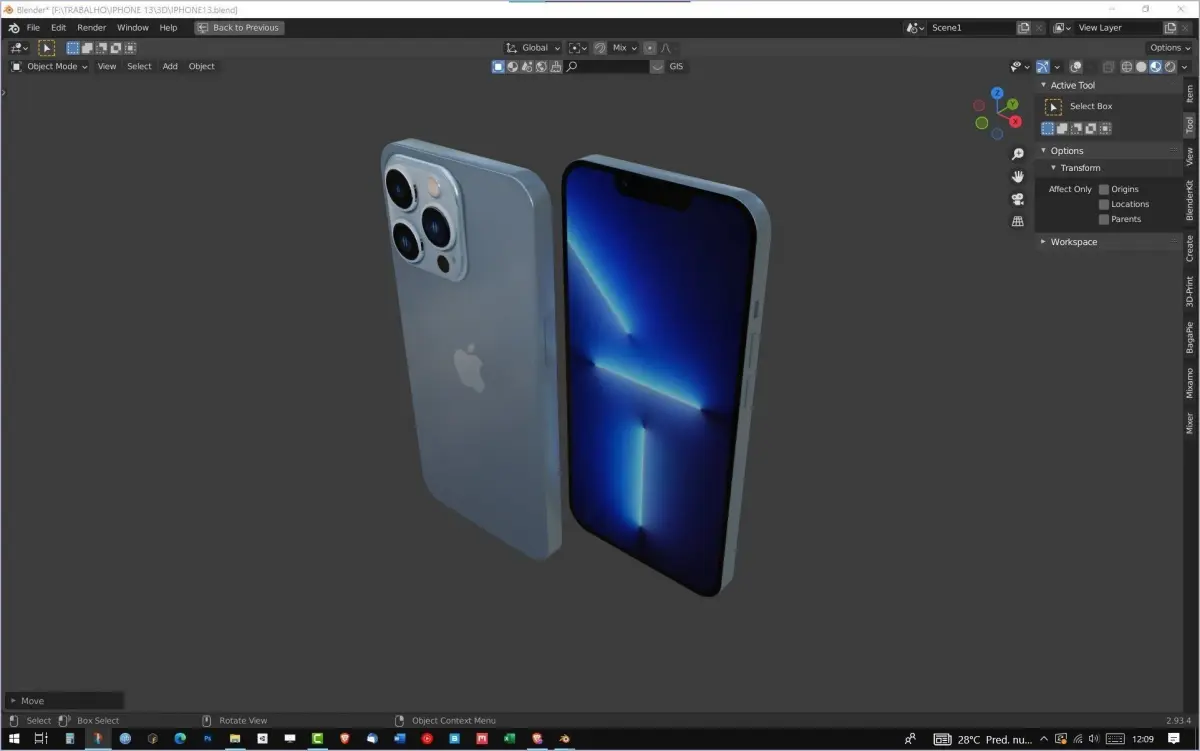Toggle perspective/orthographic grid icon
This screenshot has width=1200, height=751.
click(1018, 221)
